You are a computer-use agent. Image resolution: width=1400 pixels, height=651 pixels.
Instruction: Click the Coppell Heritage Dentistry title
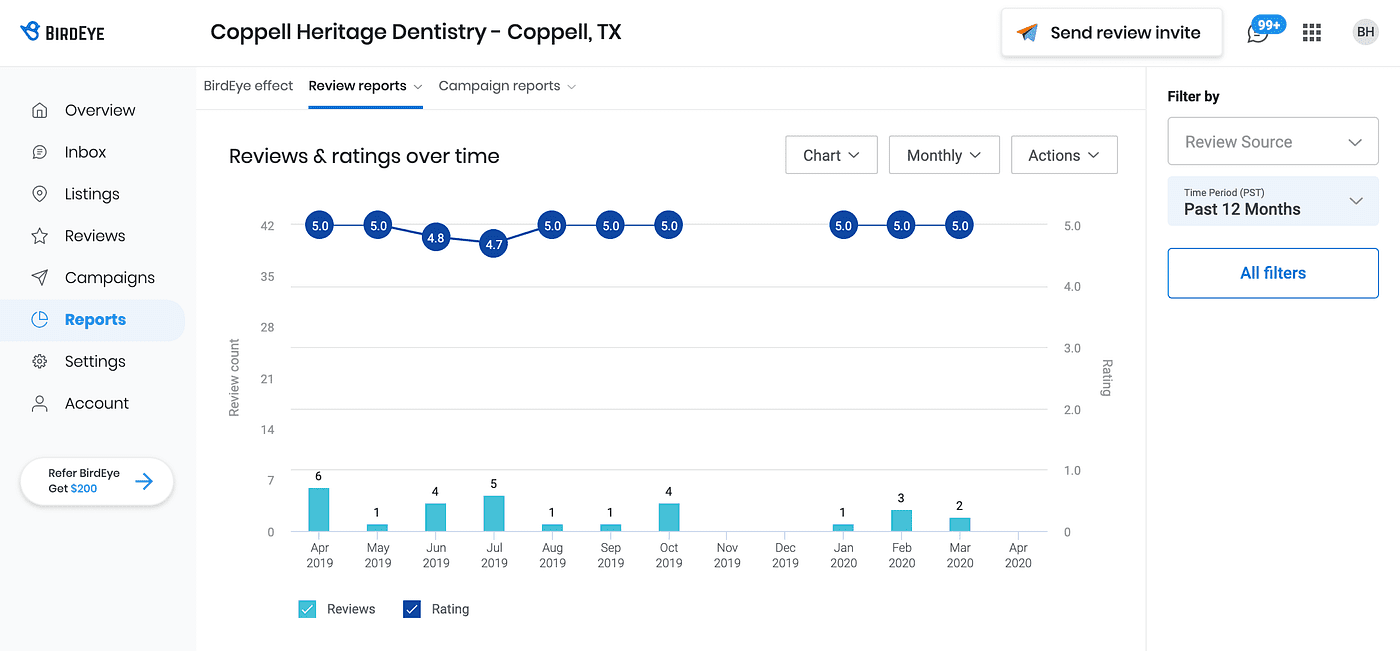(x=416, y=32)
